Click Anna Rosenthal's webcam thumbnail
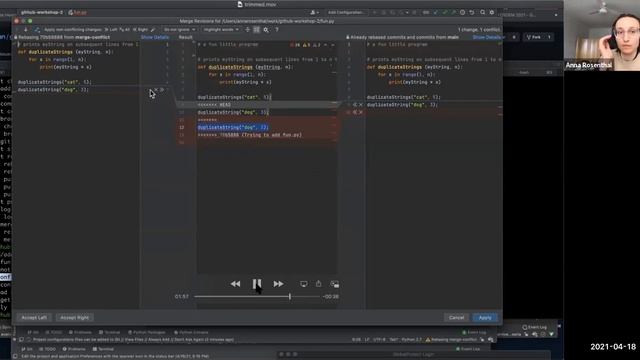Viewport: 640px width, 360px height. [x=602, y=36]
